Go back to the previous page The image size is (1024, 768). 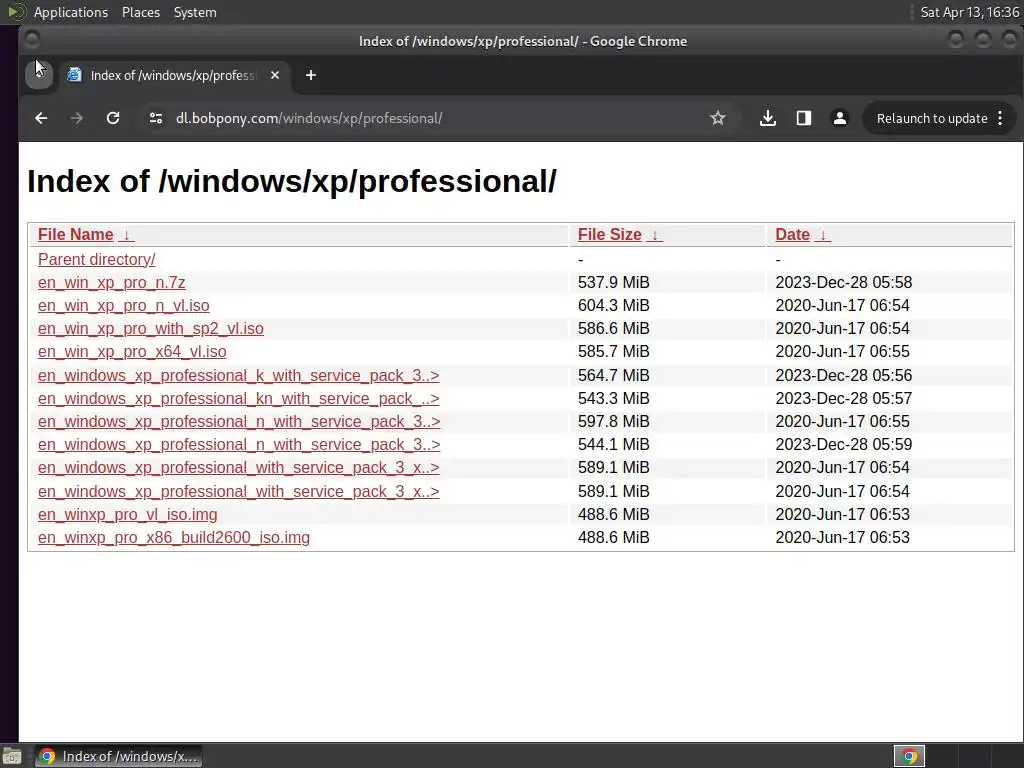(x=41, y=118)
